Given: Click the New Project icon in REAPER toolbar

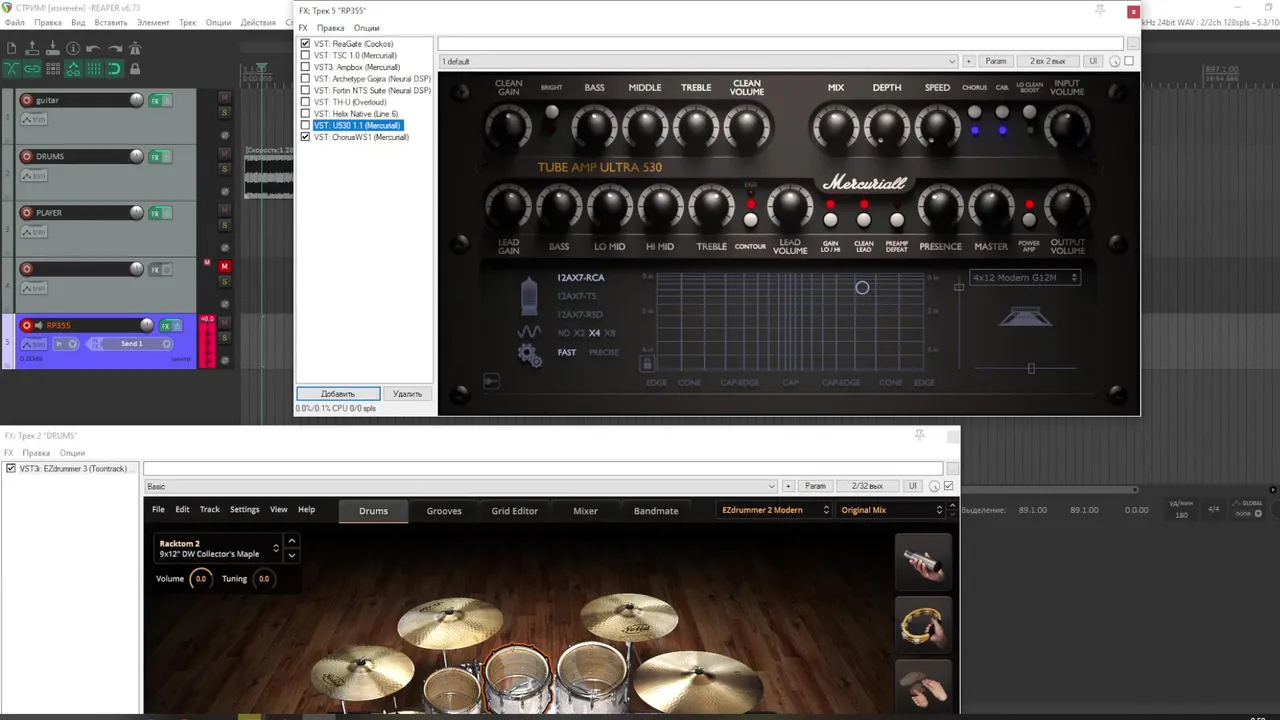Looking at the screenshot, I should click(x=12, y=48).
